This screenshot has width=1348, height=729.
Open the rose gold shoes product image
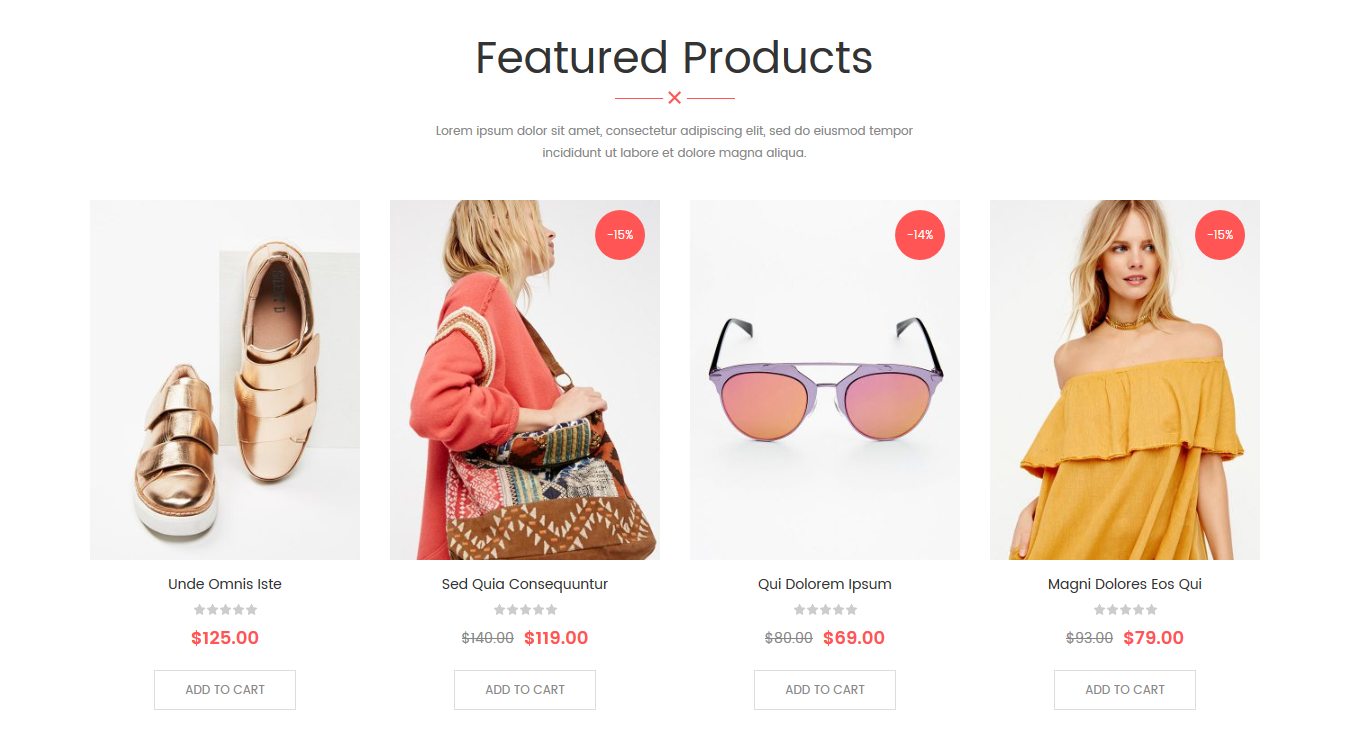coord(225,380)
